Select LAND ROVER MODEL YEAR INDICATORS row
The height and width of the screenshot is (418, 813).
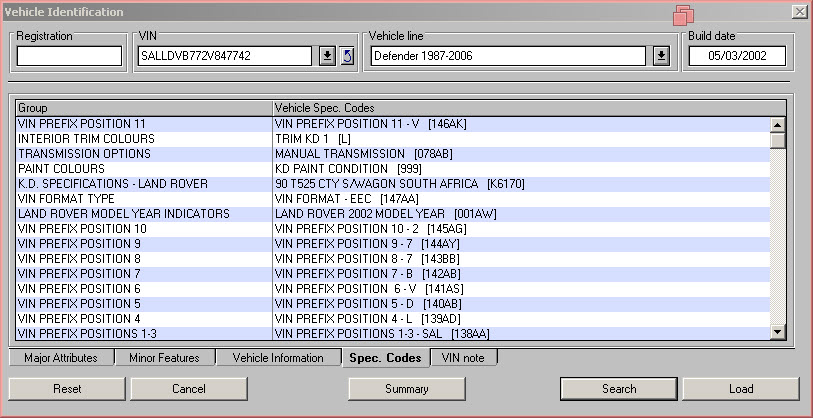(x=393, y=214)
